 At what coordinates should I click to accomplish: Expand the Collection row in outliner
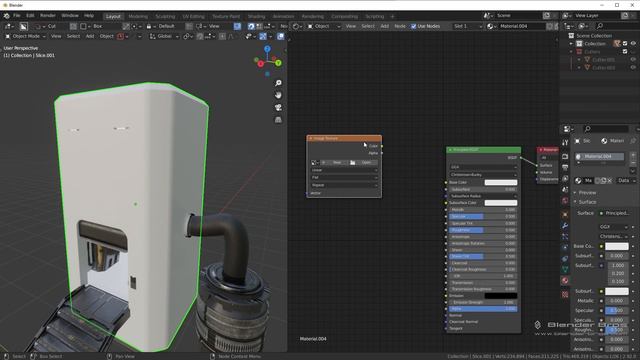pyautogui.click(x=571, y=44)
